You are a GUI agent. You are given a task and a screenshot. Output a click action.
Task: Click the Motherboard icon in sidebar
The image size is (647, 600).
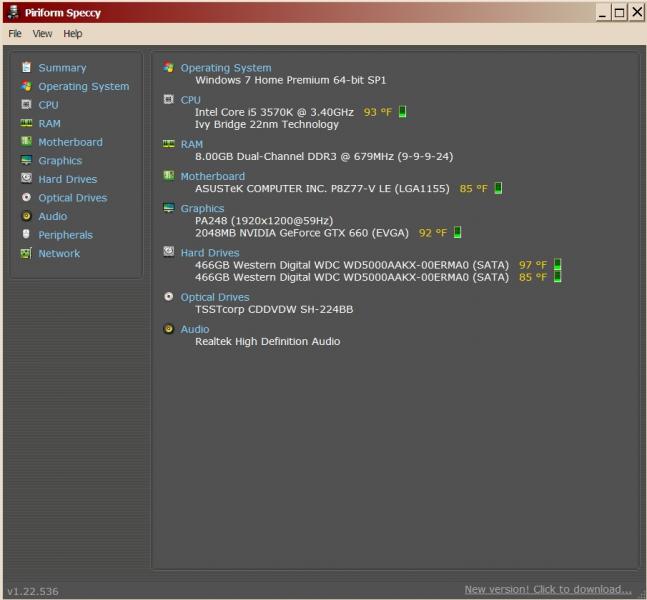point(26,142)
